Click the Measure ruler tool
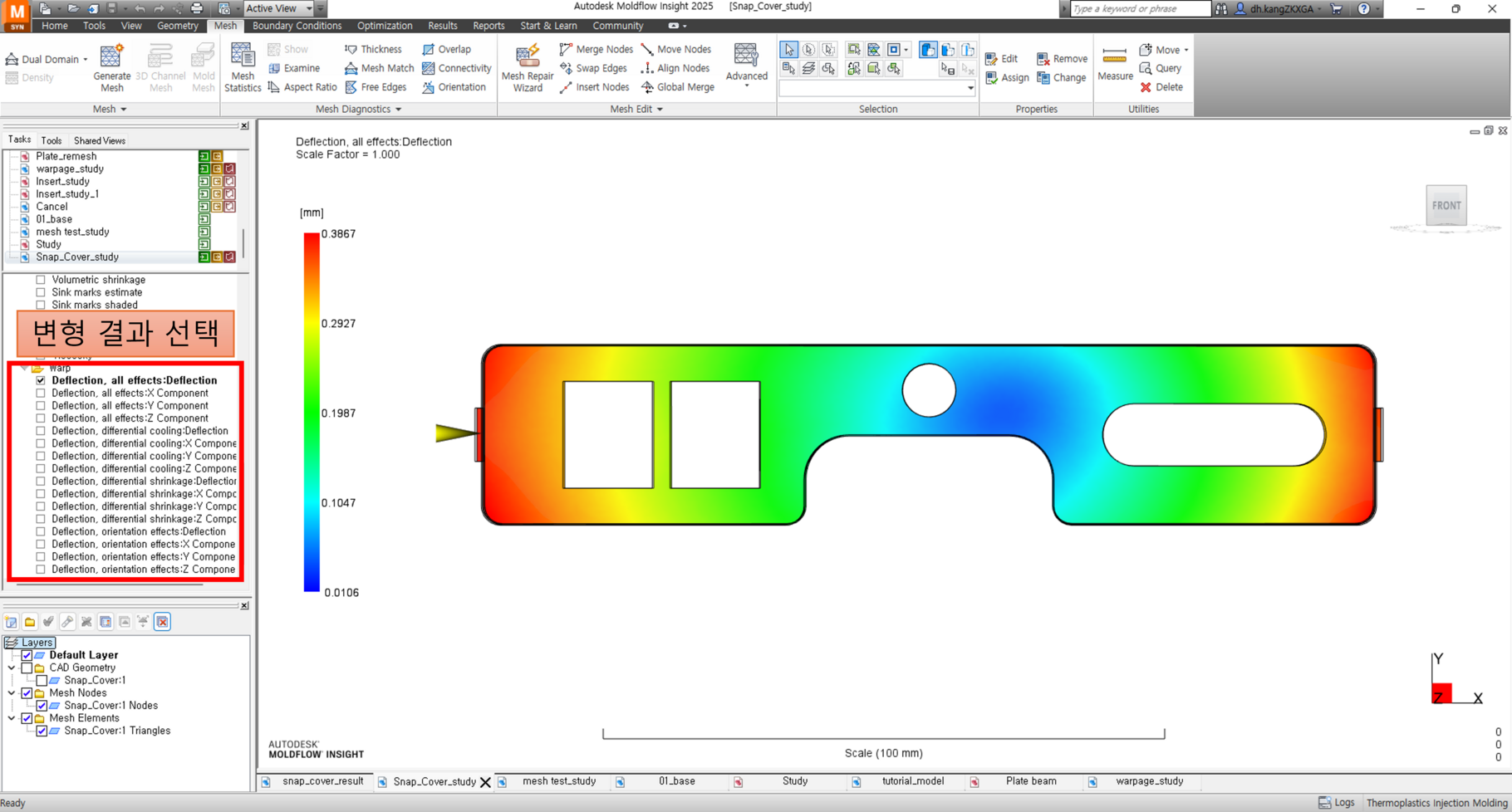The height and width of the screenshot is (812, 1512). tap(1115, 64)
